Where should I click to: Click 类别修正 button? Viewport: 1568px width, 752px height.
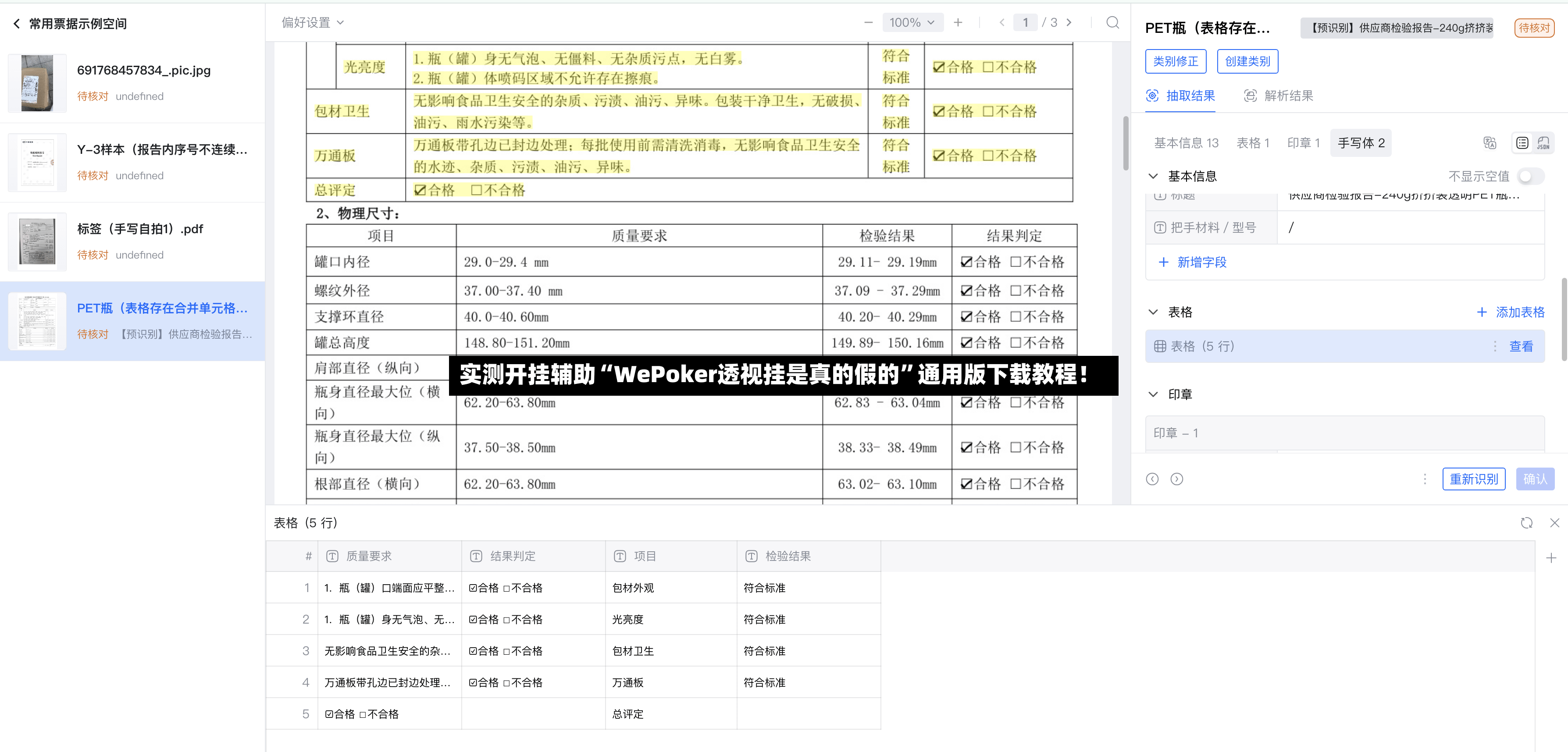click(1176, 61)
